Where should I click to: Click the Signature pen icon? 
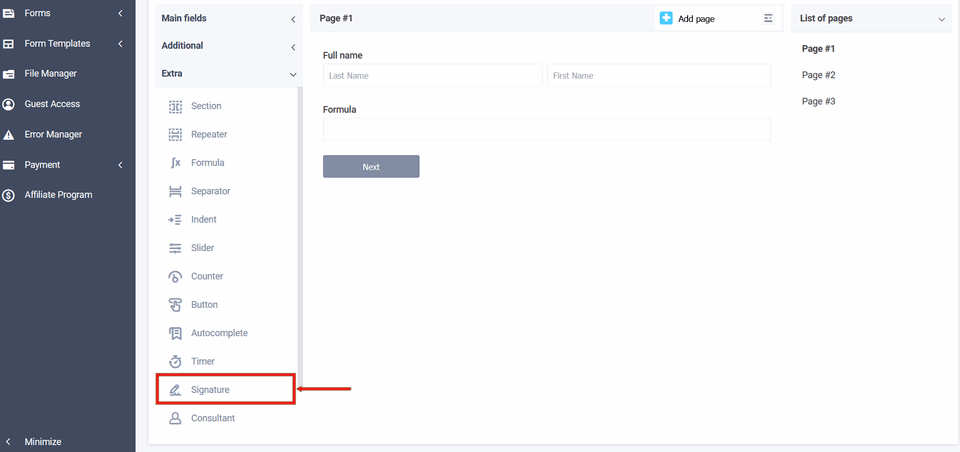pyautogui.click(x=175, y=390)
